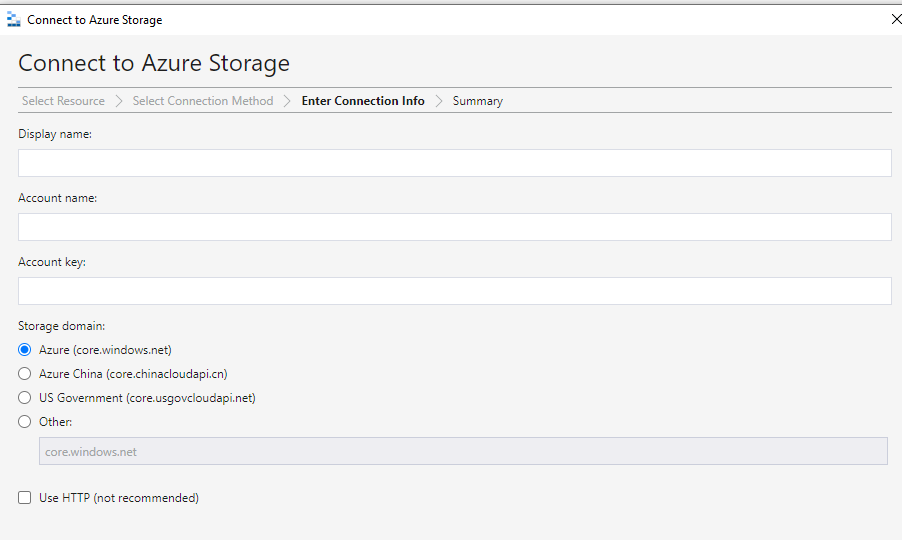Image resolution: width=902 pixels, height=540 pixels.
Task: Select the US Government storage domain
Action: 24,398
